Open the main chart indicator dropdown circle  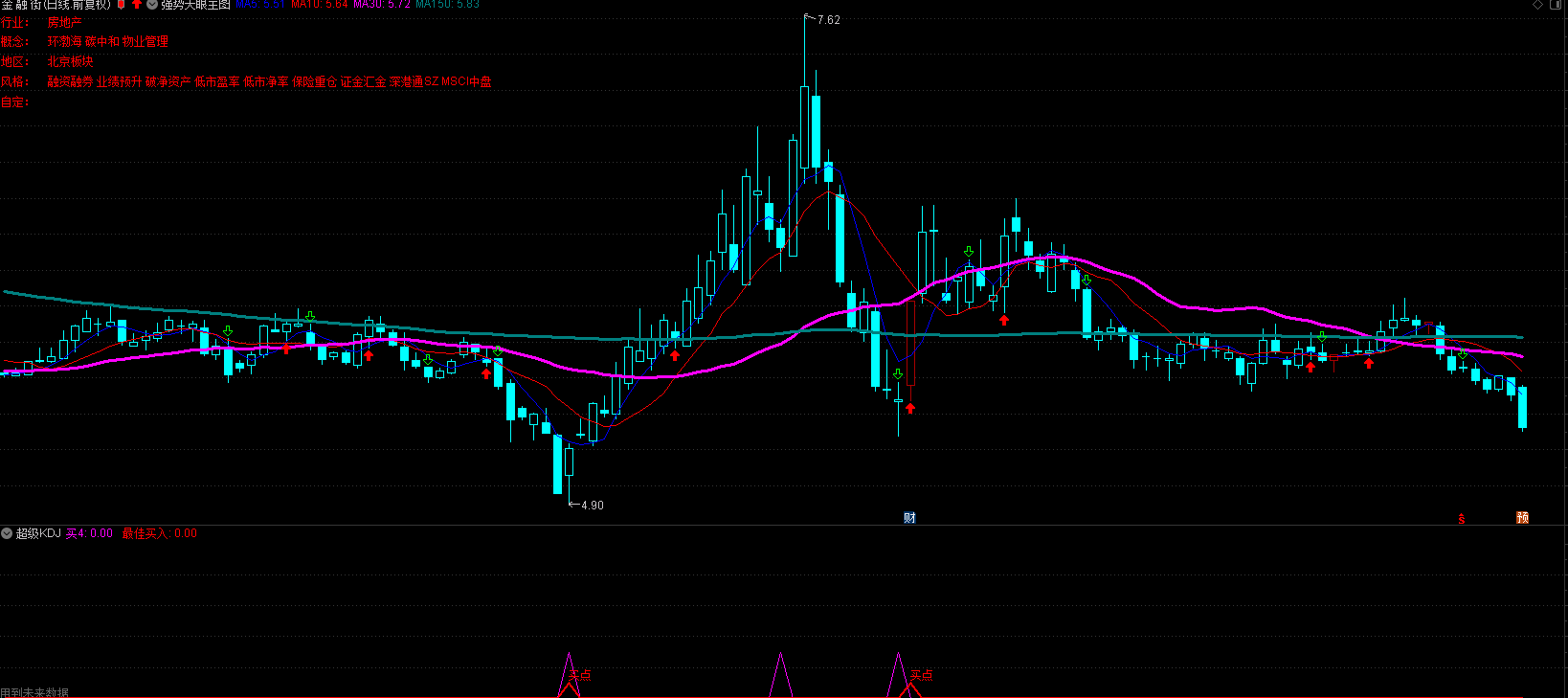[152, 5]
